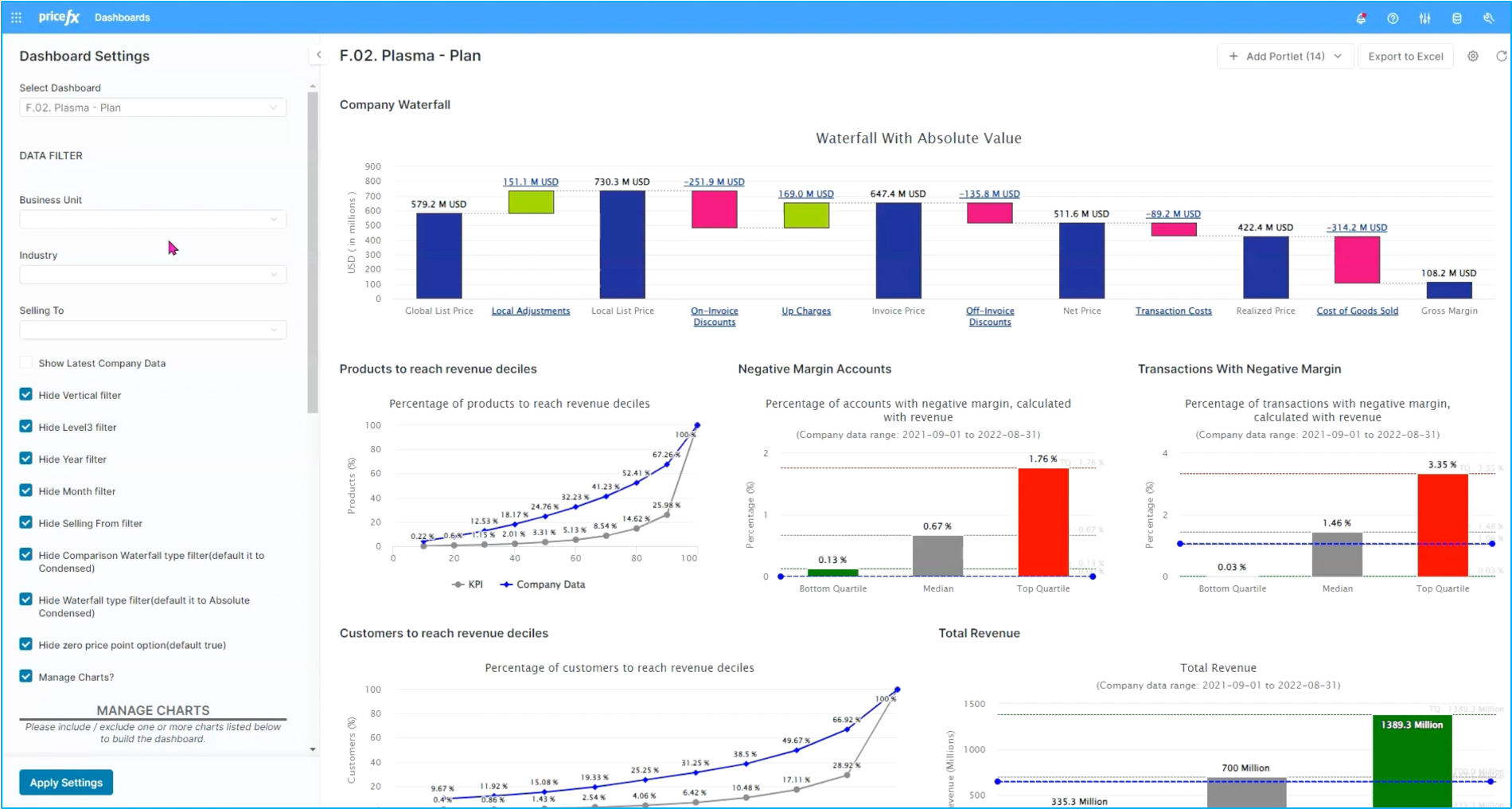Open the Cost of Goods Sold link
Image resolution: width=1512 pixels, height=809 pixels.
point(1357,311)
